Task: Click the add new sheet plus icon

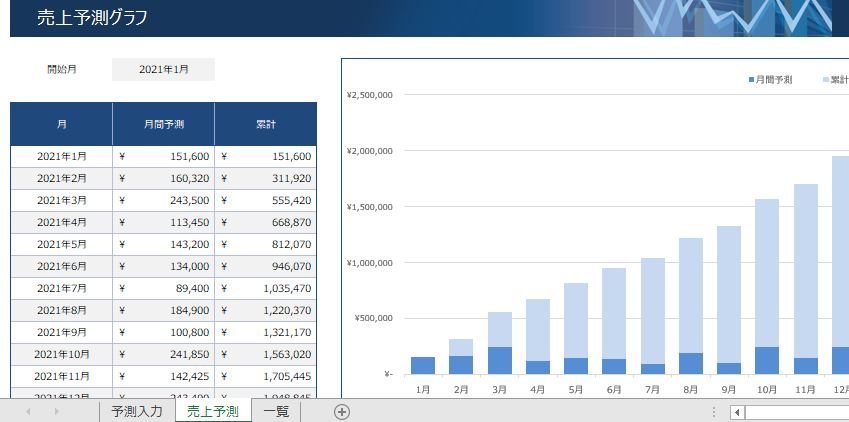Action: 342,412
